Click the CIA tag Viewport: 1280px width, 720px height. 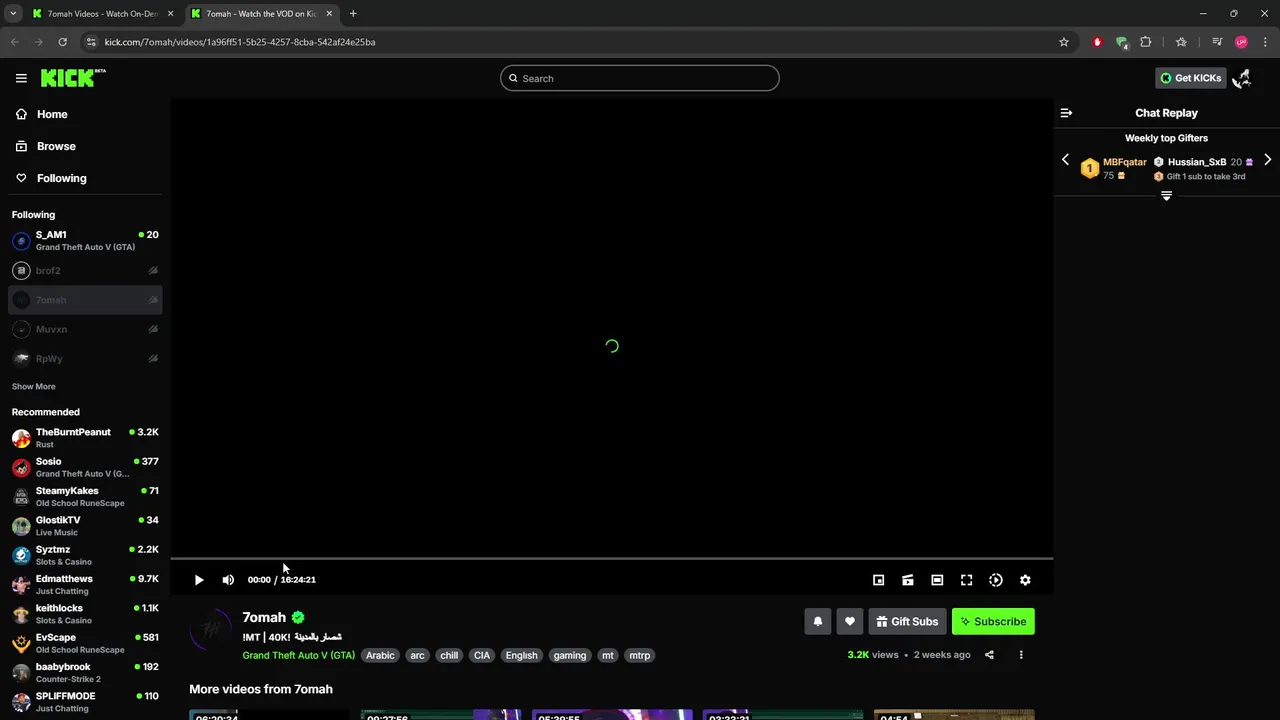click(482, 656)
